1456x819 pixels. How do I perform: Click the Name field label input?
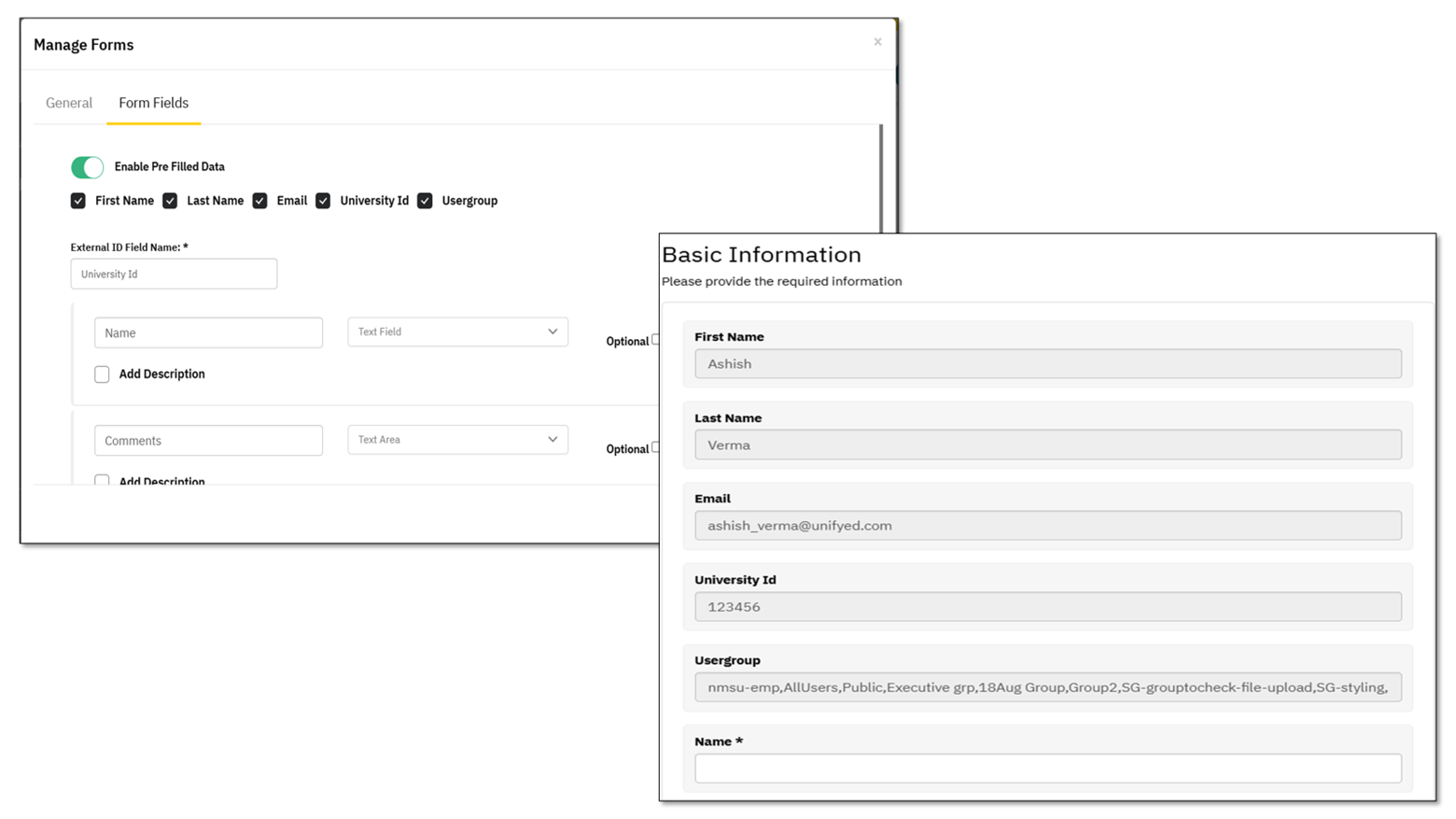point(208,332)
